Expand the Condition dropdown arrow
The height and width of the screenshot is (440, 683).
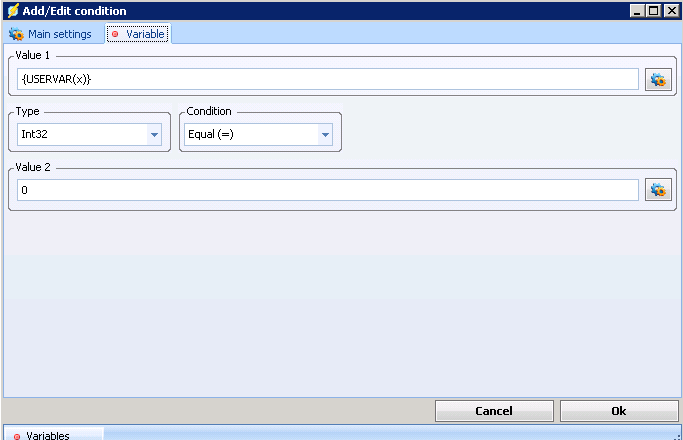point(325,134)
